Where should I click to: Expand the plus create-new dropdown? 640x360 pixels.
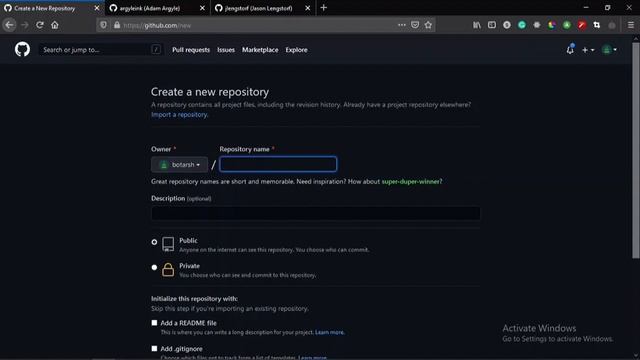(588, 50)
